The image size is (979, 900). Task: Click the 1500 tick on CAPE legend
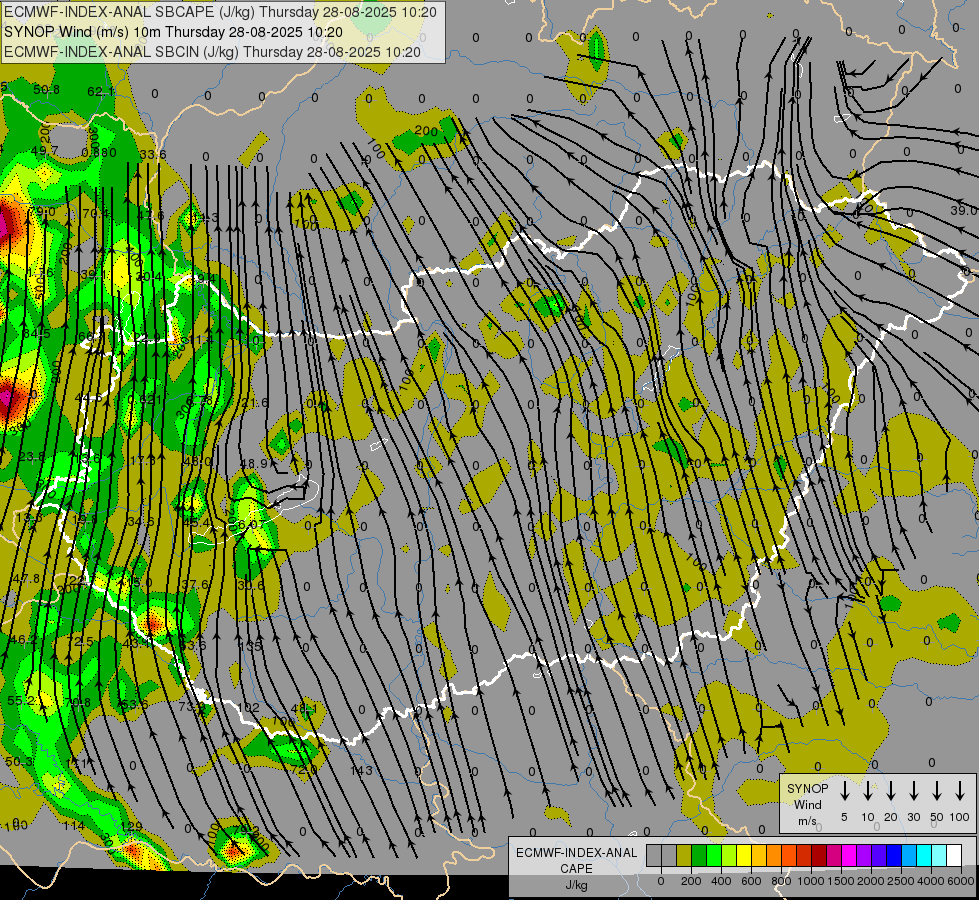pyautogui.click(x=840, y=881)
